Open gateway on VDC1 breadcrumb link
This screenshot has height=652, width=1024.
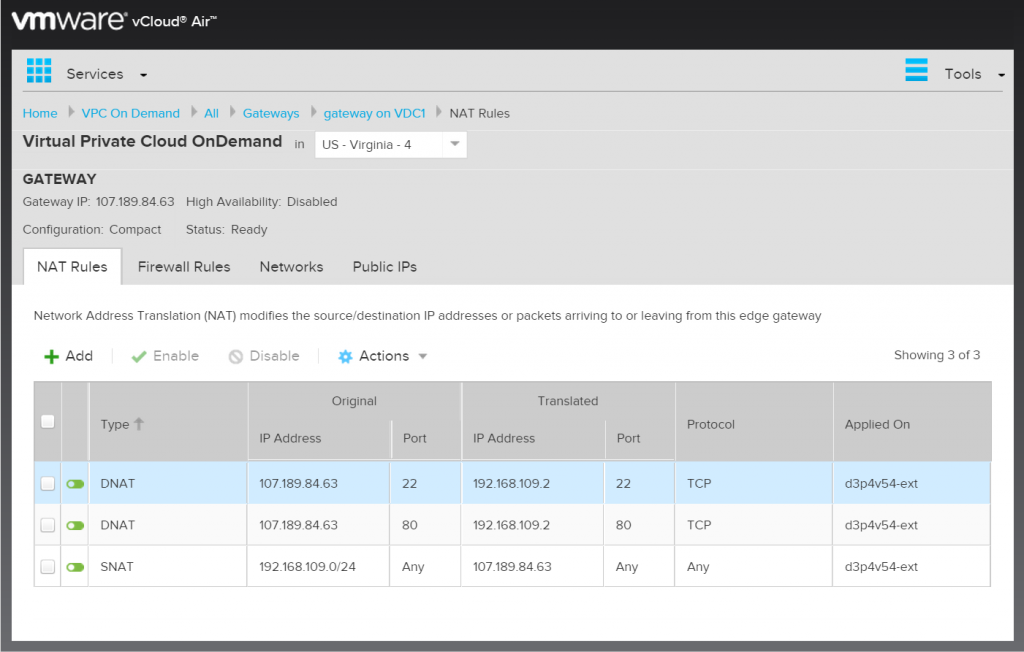click(374, 113)
